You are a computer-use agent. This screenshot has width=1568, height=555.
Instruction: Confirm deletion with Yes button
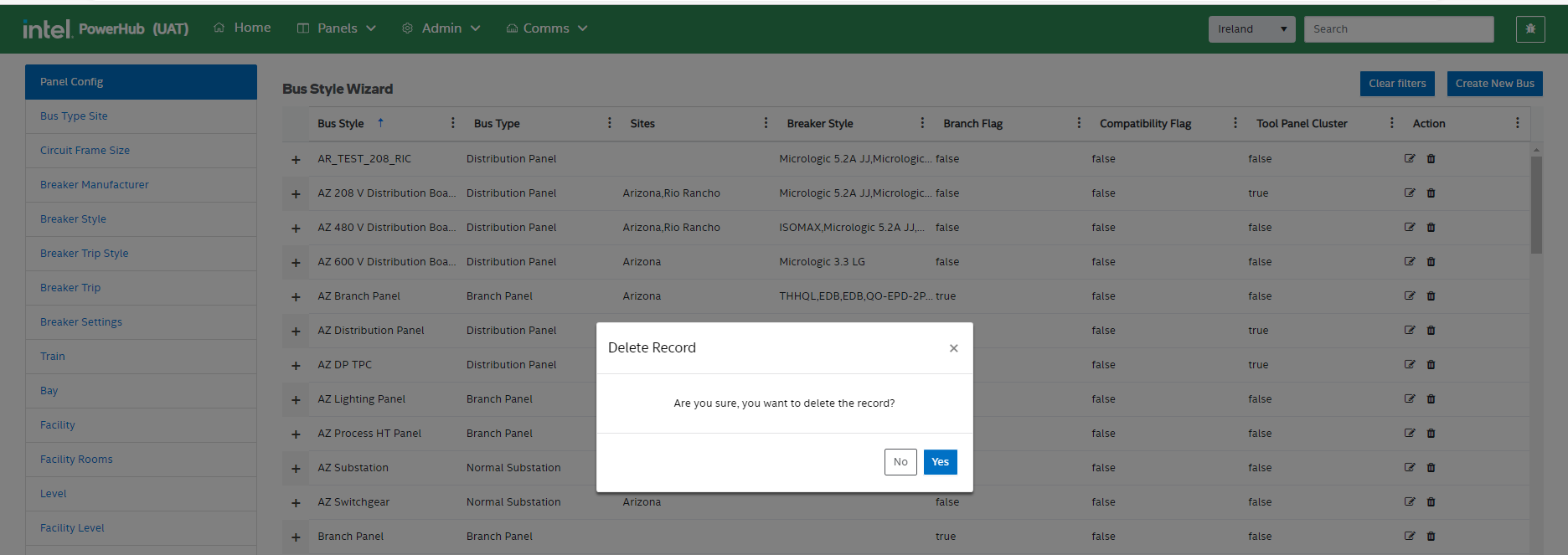pyautogui.click(x=940, y=462)
